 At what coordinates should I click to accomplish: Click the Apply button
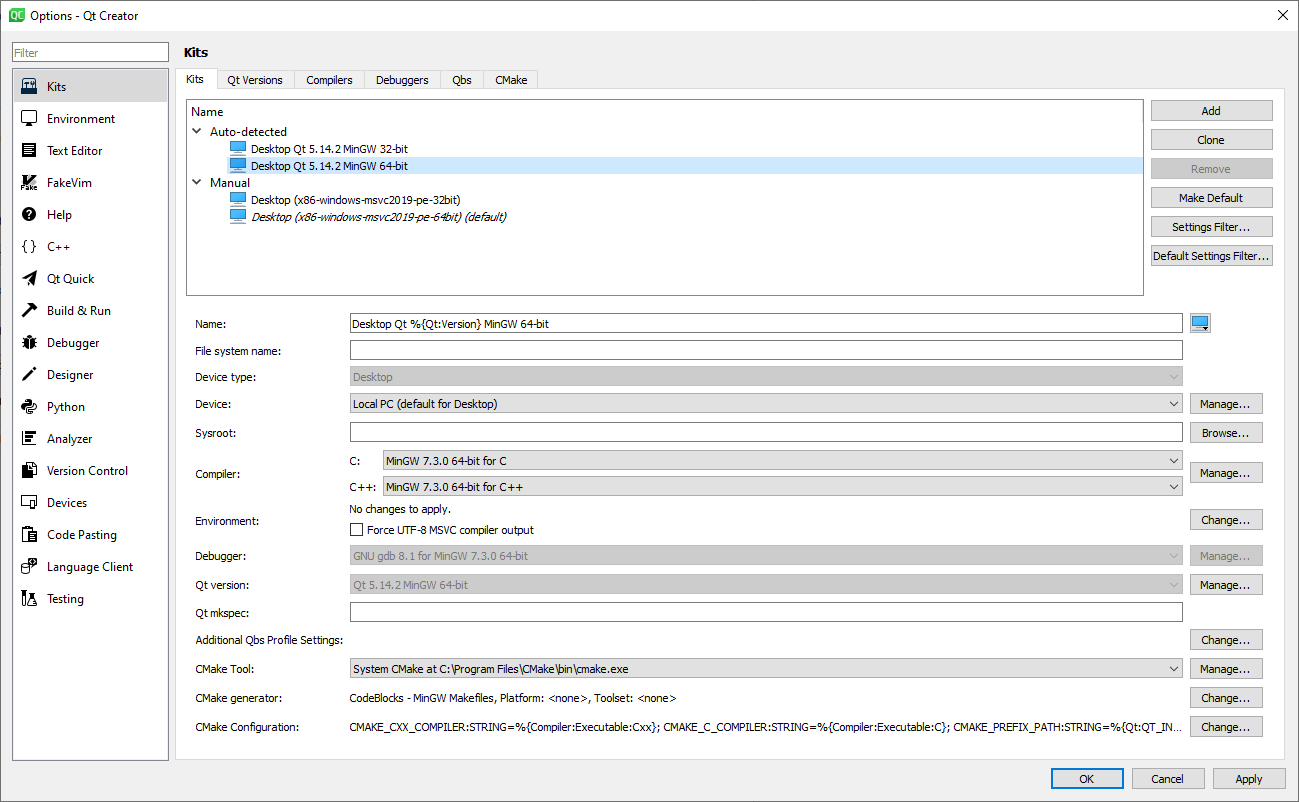[x=1249, y=779]
